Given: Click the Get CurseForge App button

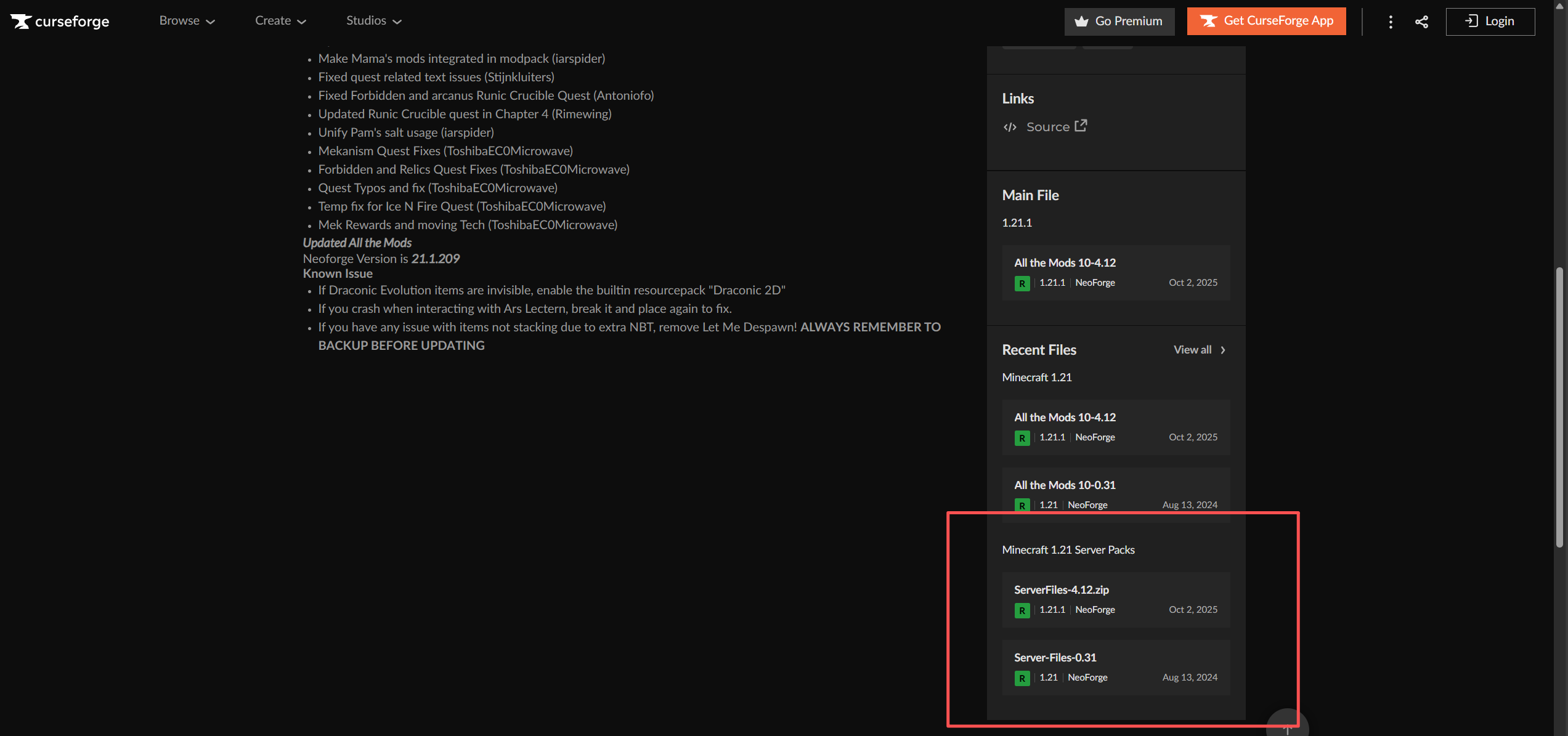Looking at the screenshot, I should click(1266, 21).
